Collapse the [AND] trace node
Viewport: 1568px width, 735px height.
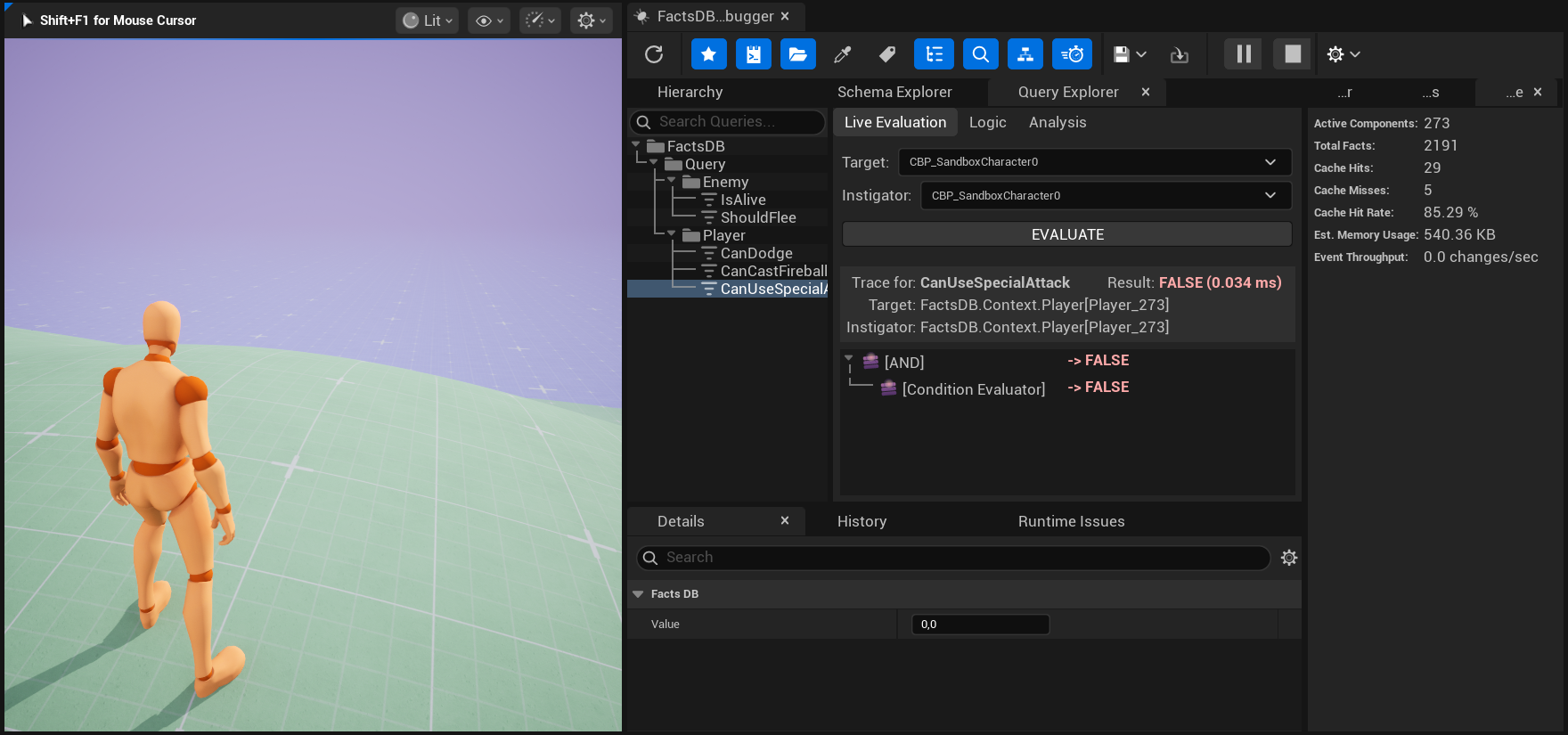pyautogui.click(x=849, y=358)
